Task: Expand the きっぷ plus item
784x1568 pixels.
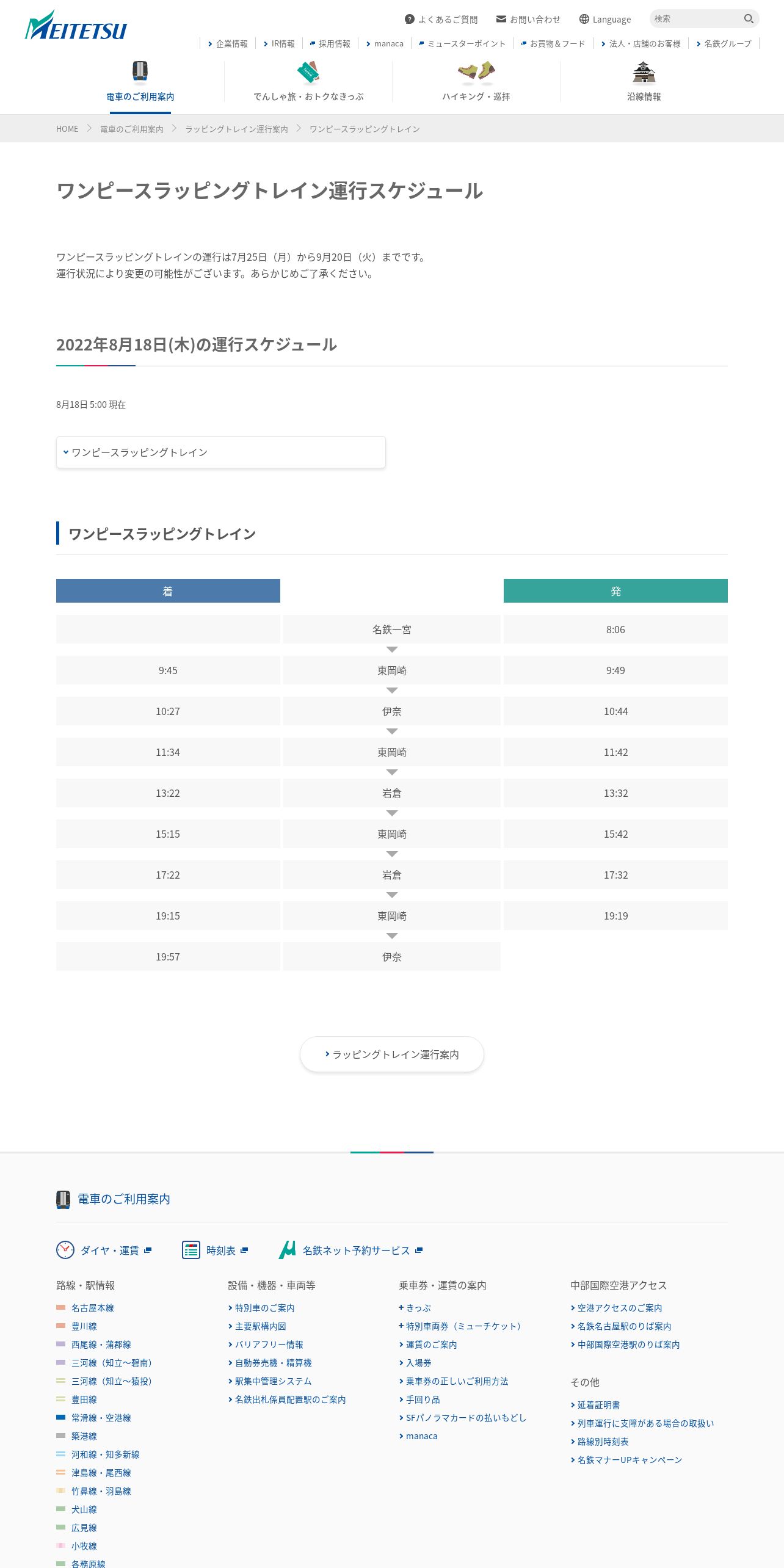Action: [415, 1308]
